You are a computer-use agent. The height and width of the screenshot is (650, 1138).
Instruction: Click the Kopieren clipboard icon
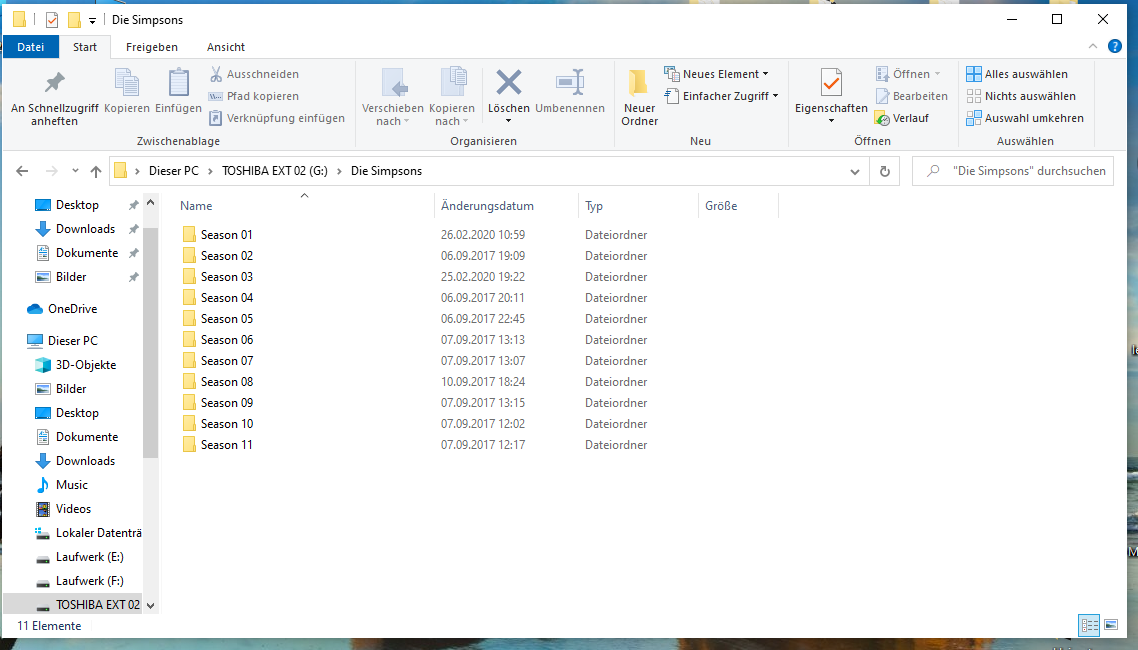[x=127, y=82]
